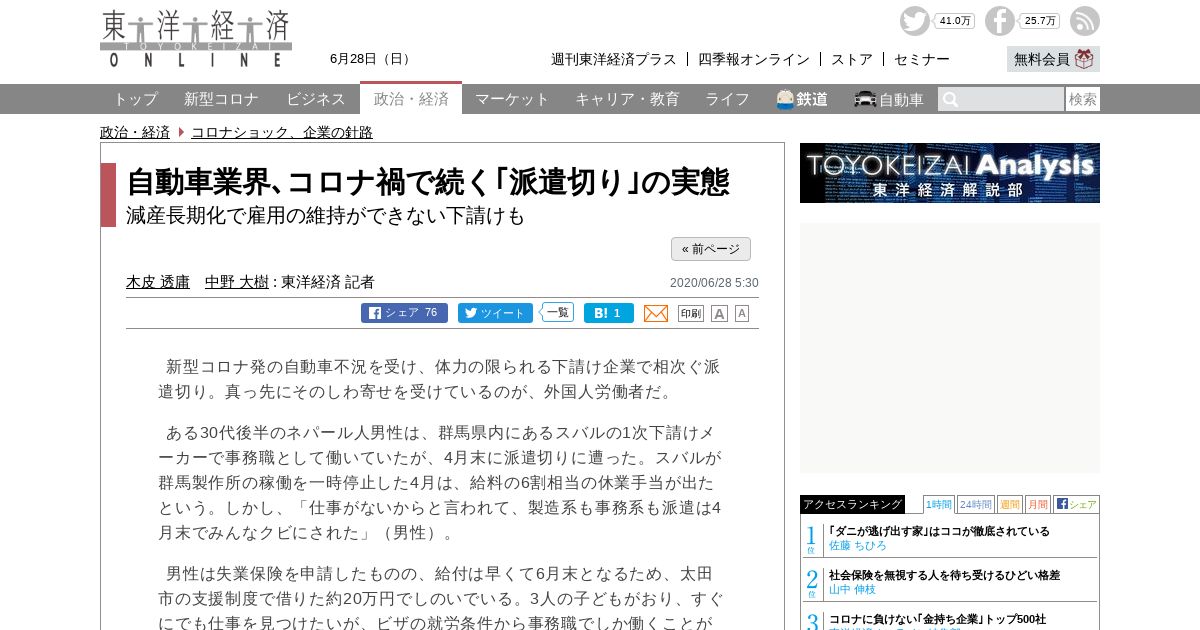Open 四季報オンライン link
The width and height of the screenshot is (1200, 630).
pyautogui.click(x=754, y=59)
